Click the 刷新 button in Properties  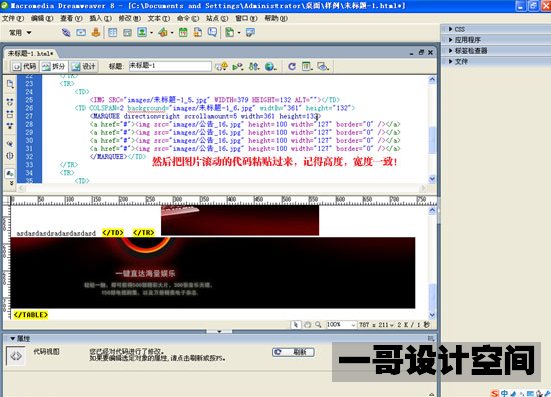tap(293, 352)
